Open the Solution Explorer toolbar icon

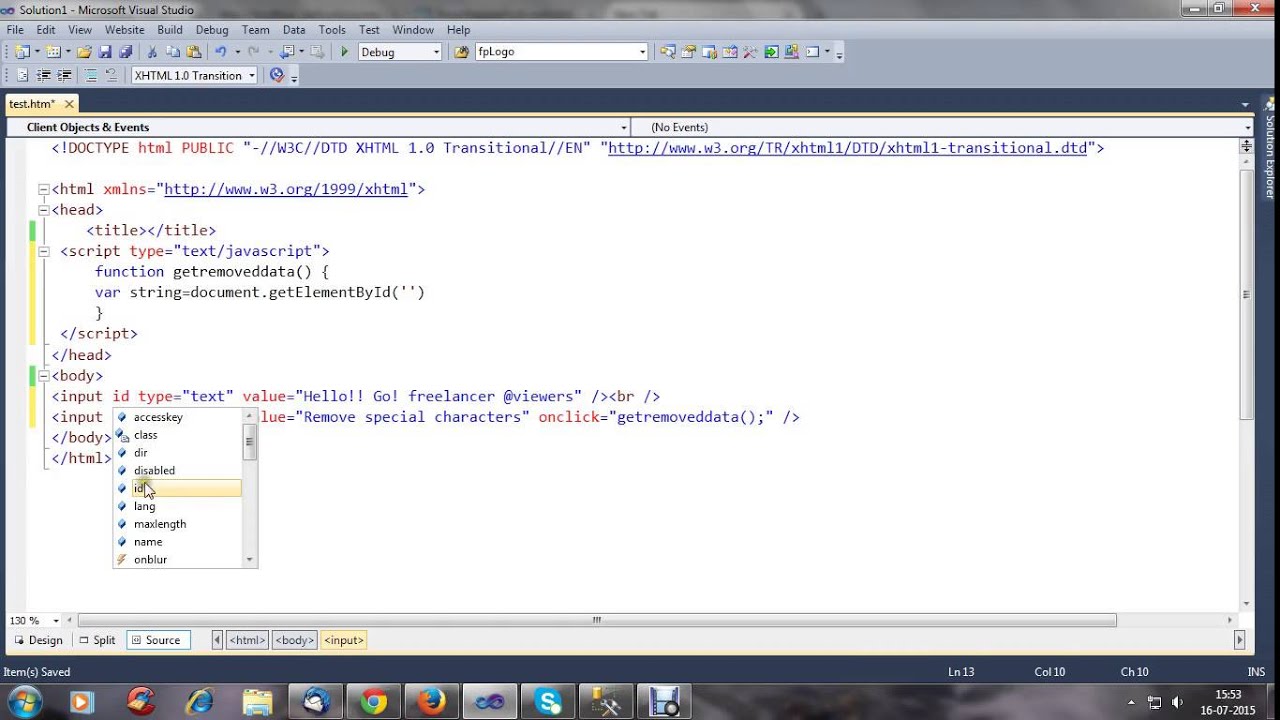pyautogui.click(x=667, y=52)
